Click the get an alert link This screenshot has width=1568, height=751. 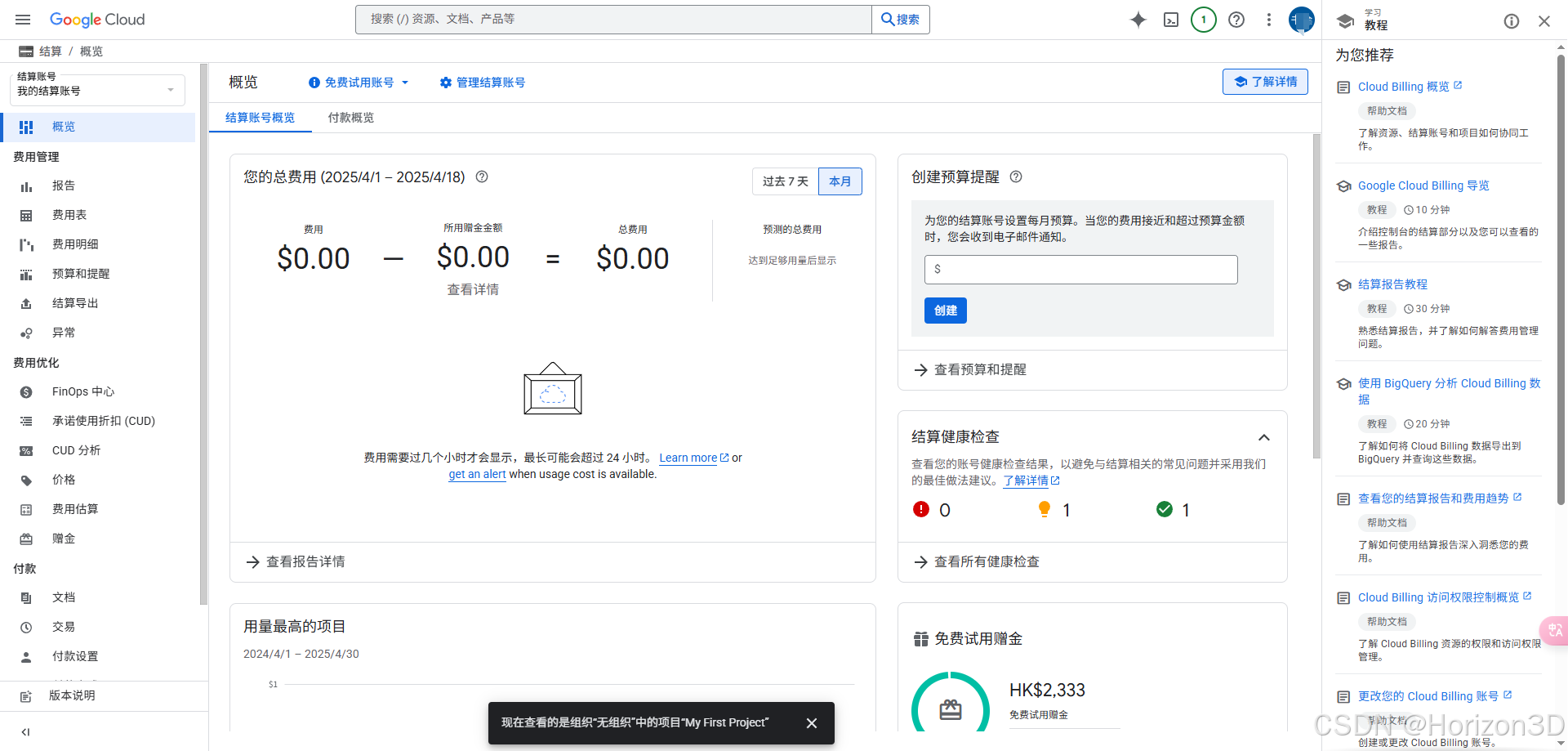(x=477, y=474)
